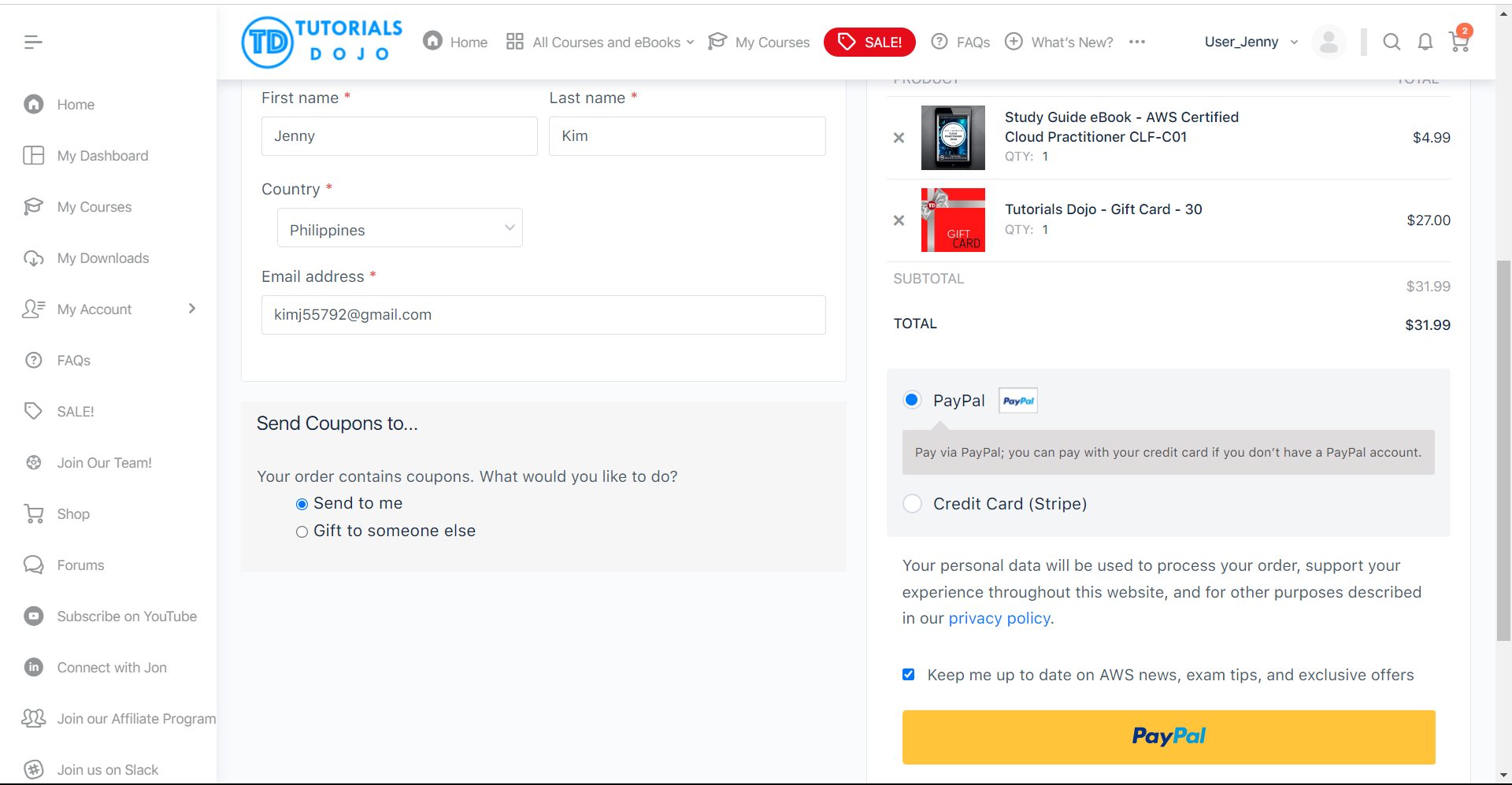This screenshot has height=785, width=1512.
Task: Click the user avatar icon
Action: (x=1329, y=43)
